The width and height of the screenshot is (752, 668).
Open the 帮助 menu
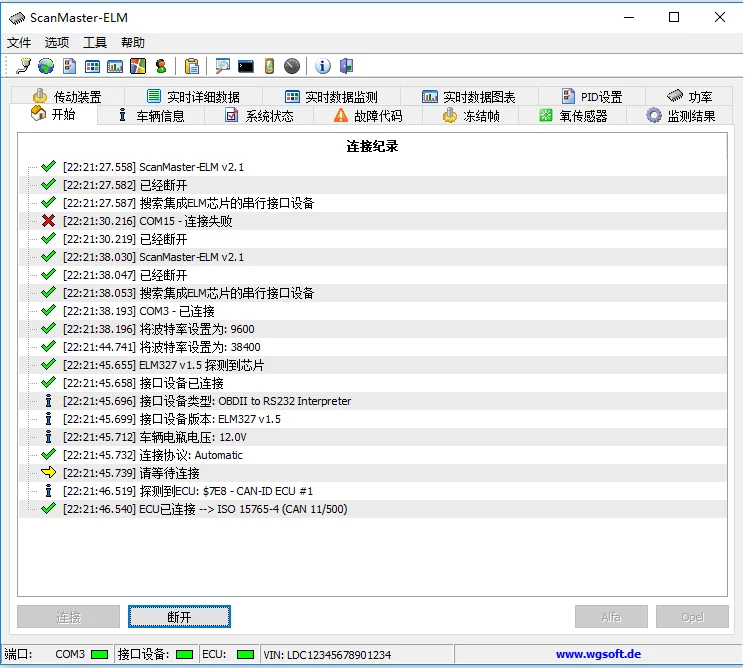133,43
